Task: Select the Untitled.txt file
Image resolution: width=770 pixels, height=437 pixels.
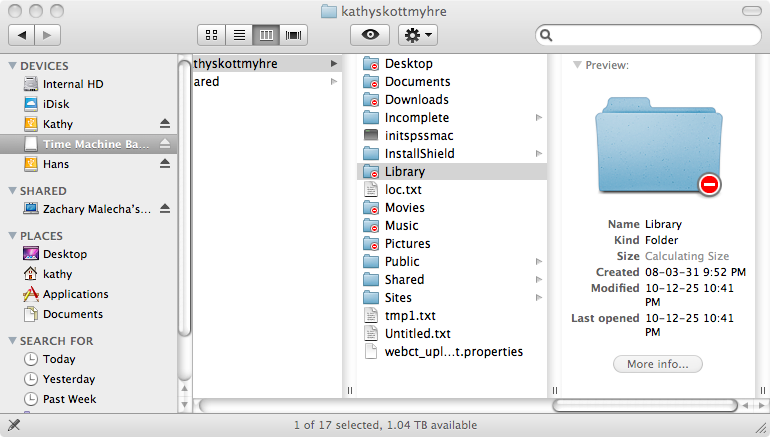Action: (x=452, y=333)
